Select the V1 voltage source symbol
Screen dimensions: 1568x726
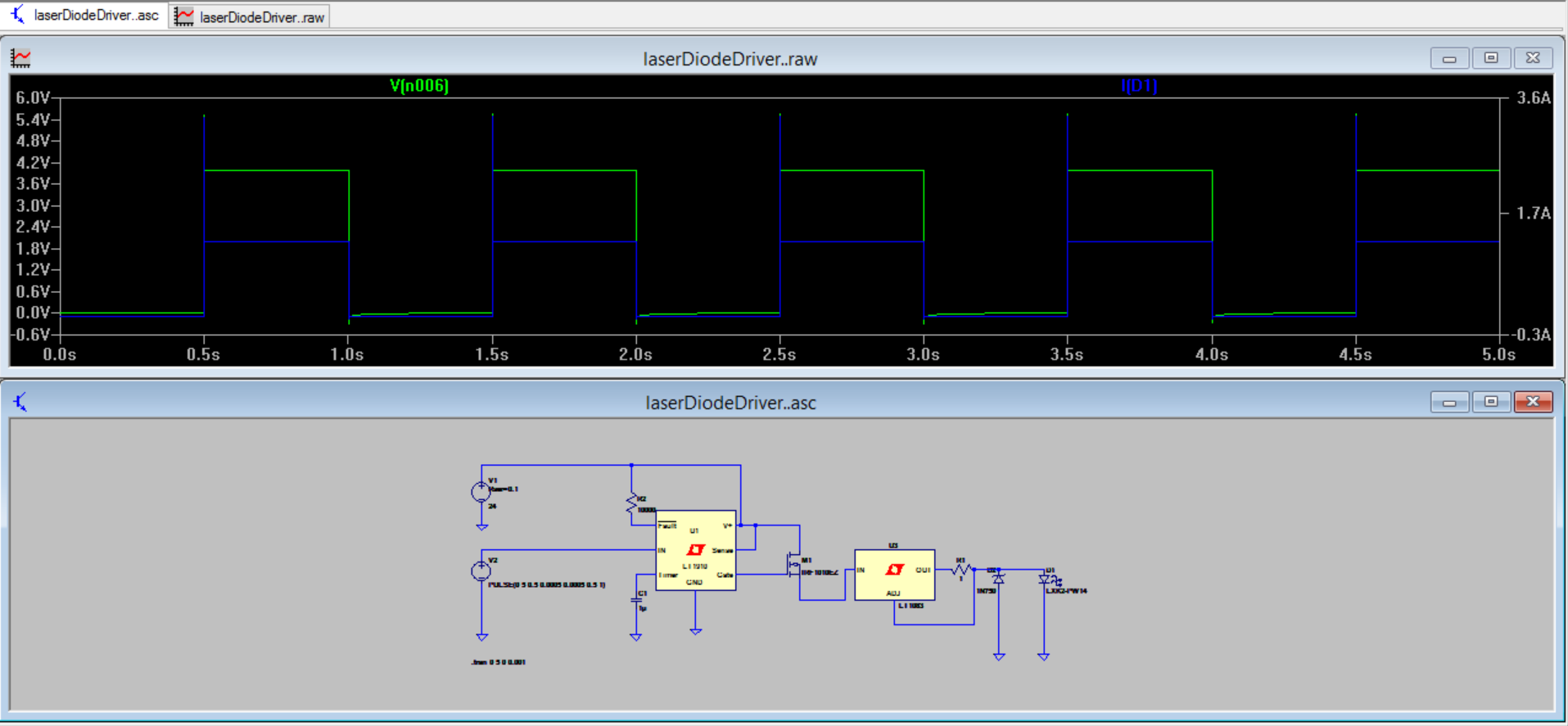(481, 492)
